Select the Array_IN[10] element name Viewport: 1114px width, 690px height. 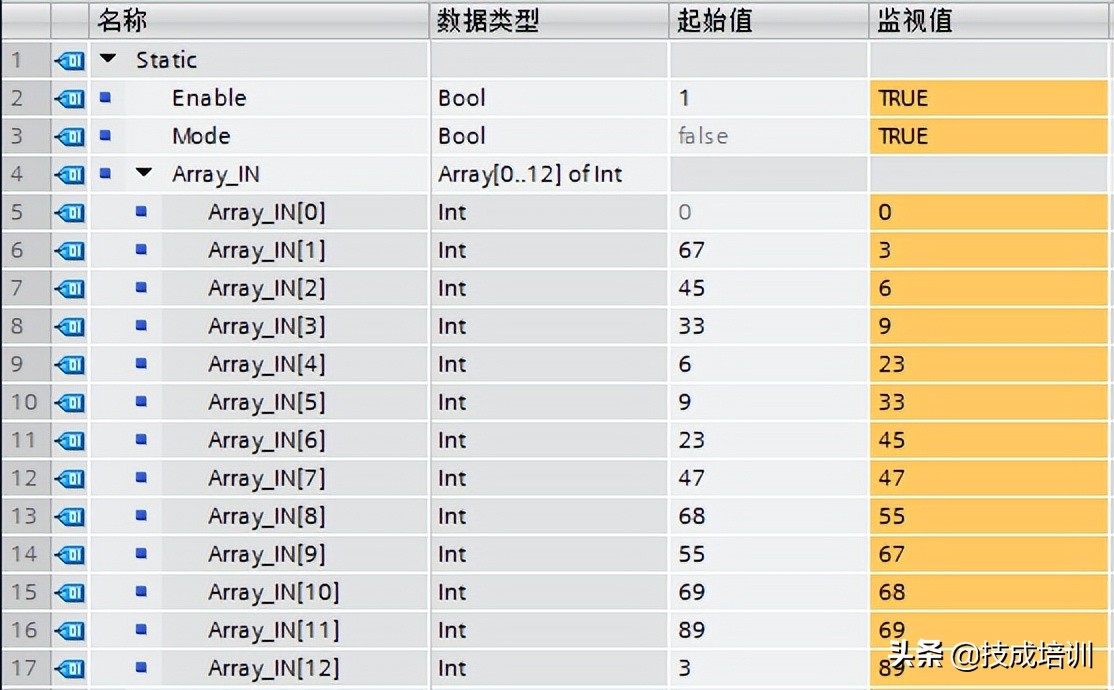tap(274, 593)
